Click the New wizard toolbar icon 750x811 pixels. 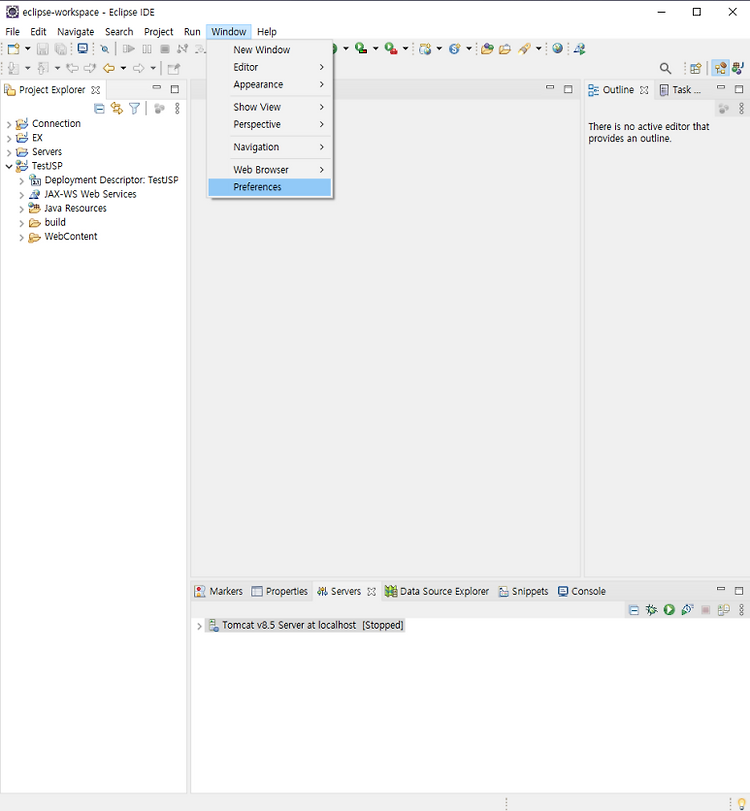13,49
